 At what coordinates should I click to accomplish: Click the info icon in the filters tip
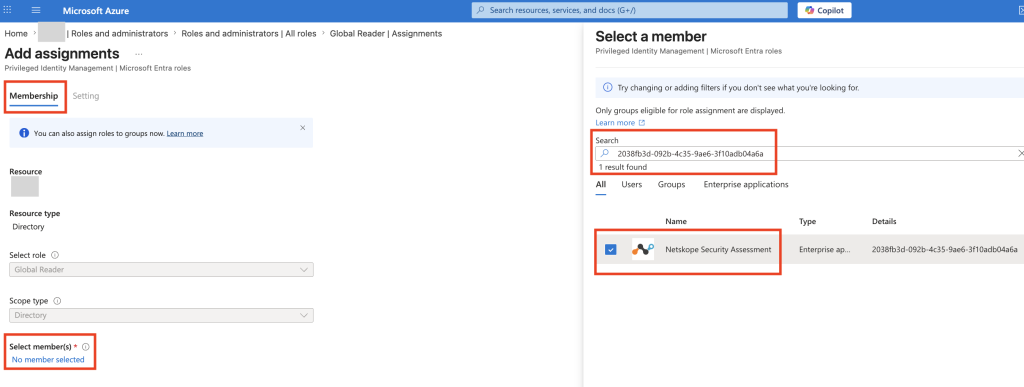click(607, 87)
